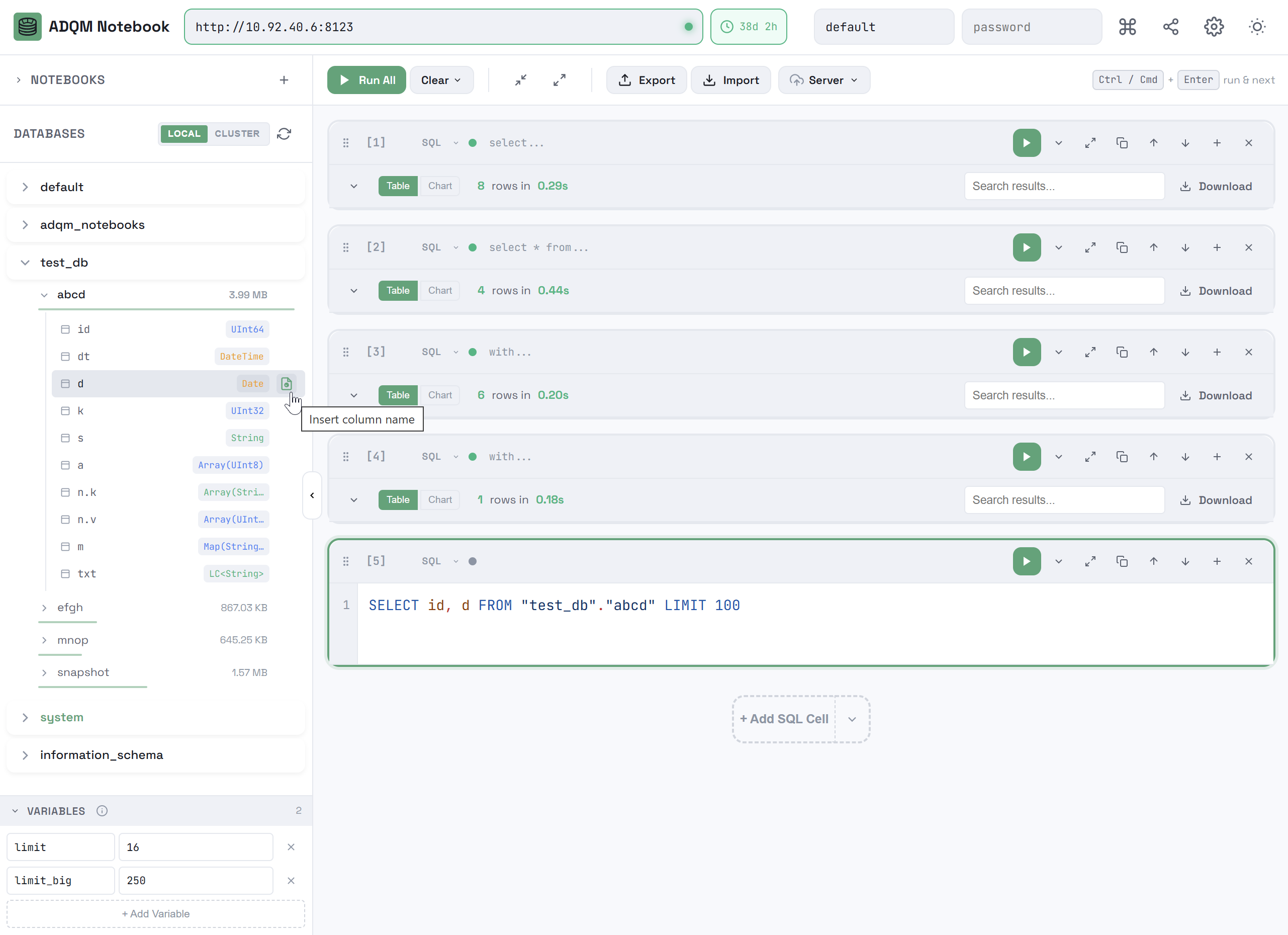Click Add Variable button
This screenshot has height=935, width=1288.
click(156, 913)
